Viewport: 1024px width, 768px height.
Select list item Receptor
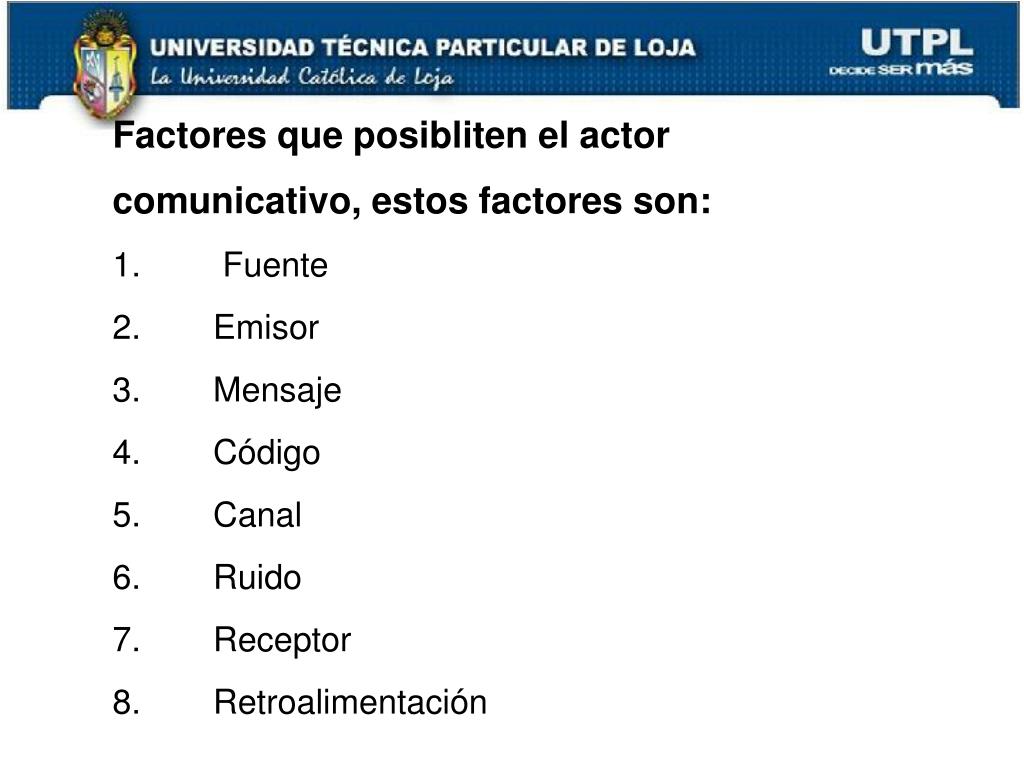coord(282,641)
